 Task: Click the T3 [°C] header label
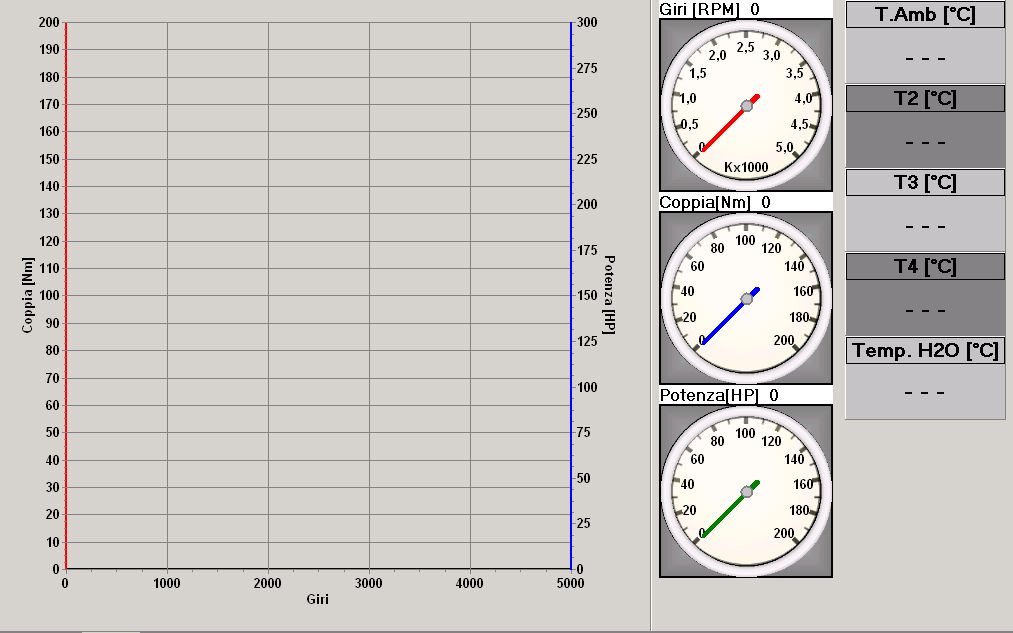[x=925, y=183]
